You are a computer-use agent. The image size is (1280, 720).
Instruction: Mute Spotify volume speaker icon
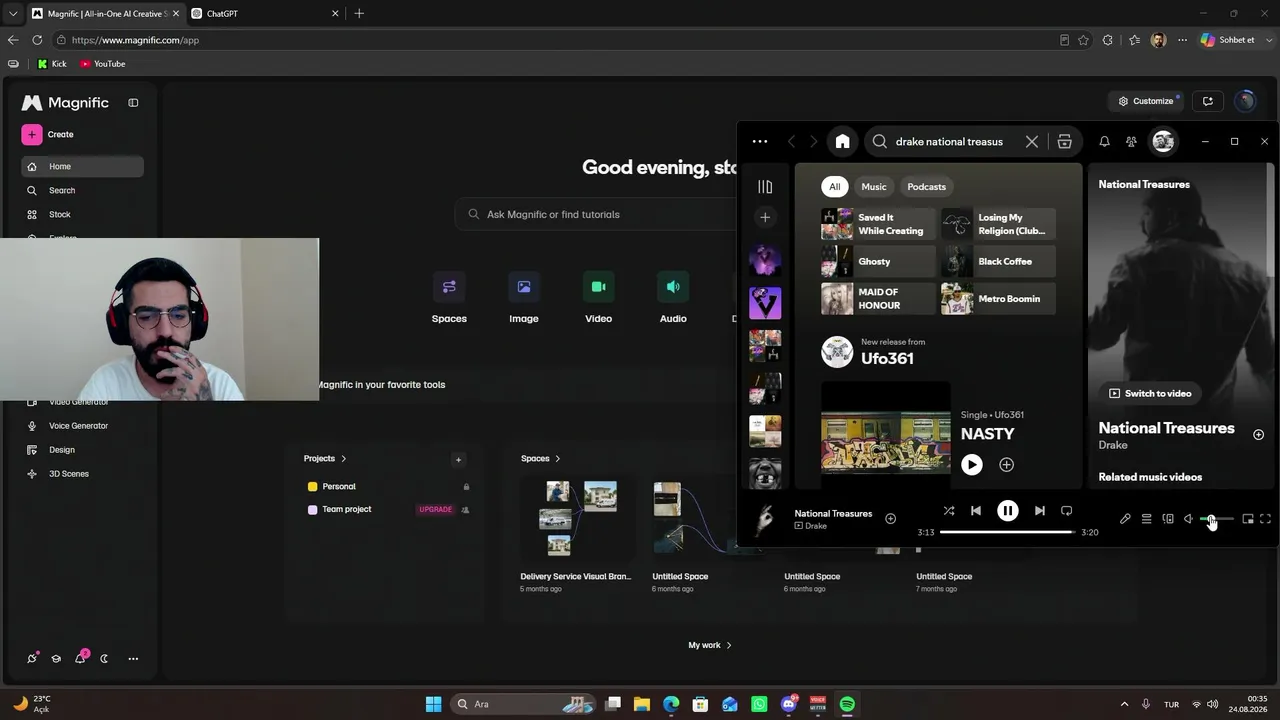pyautogui.click(x=1189, y=519)
